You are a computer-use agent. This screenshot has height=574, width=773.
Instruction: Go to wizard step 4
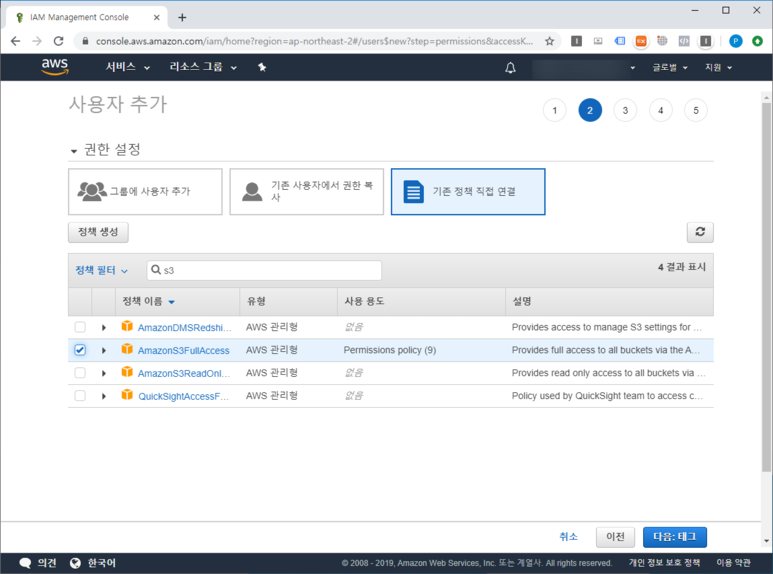point(661,110)
